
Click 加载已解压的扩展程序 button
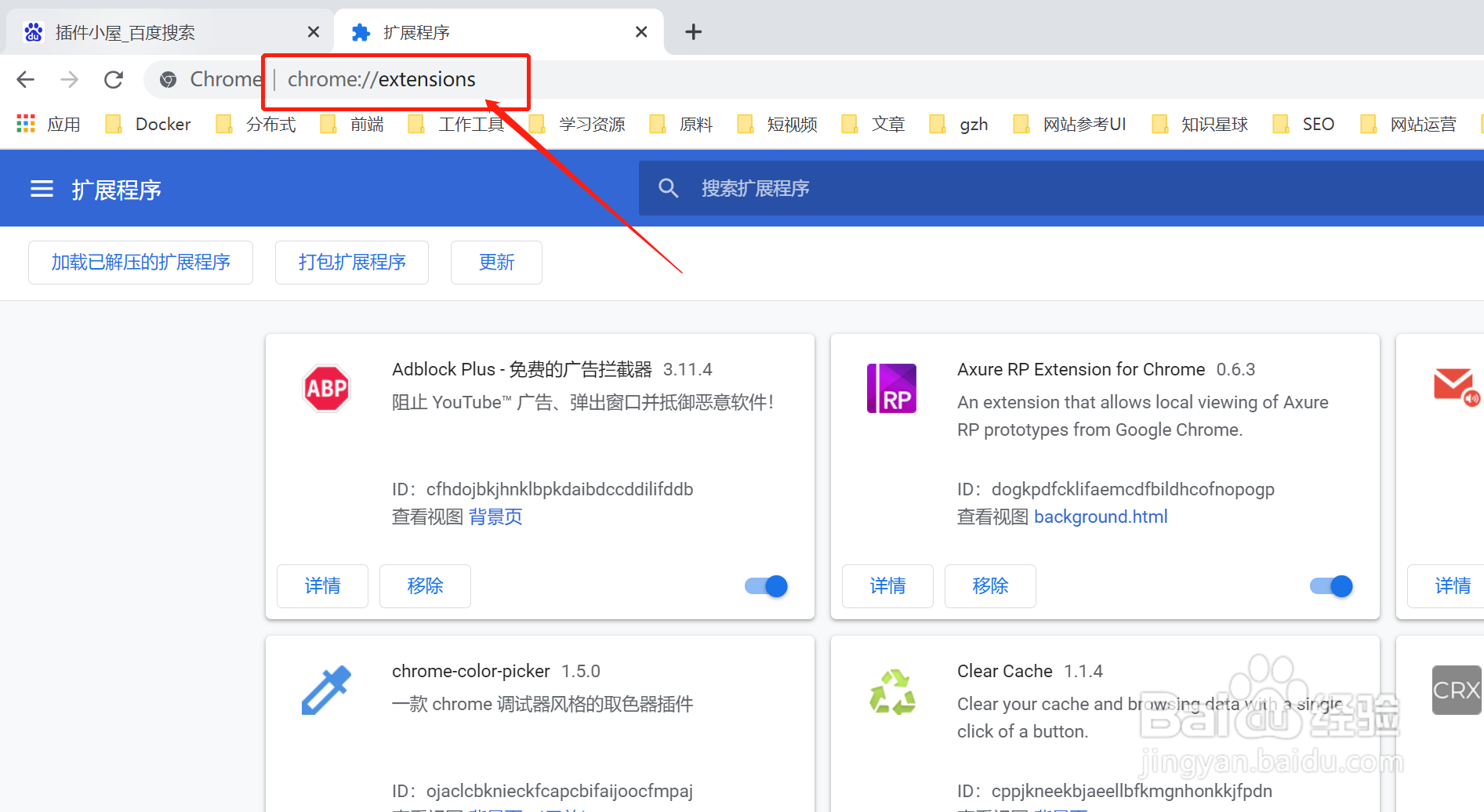tap(140, 263)
